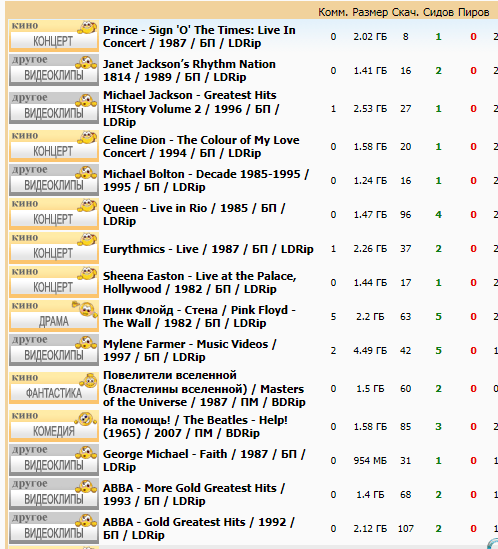Open the ABBA - Gold Greatest Hits 1992 link
Viewport: 498px width, 549px height.
(x=199, y=528)
